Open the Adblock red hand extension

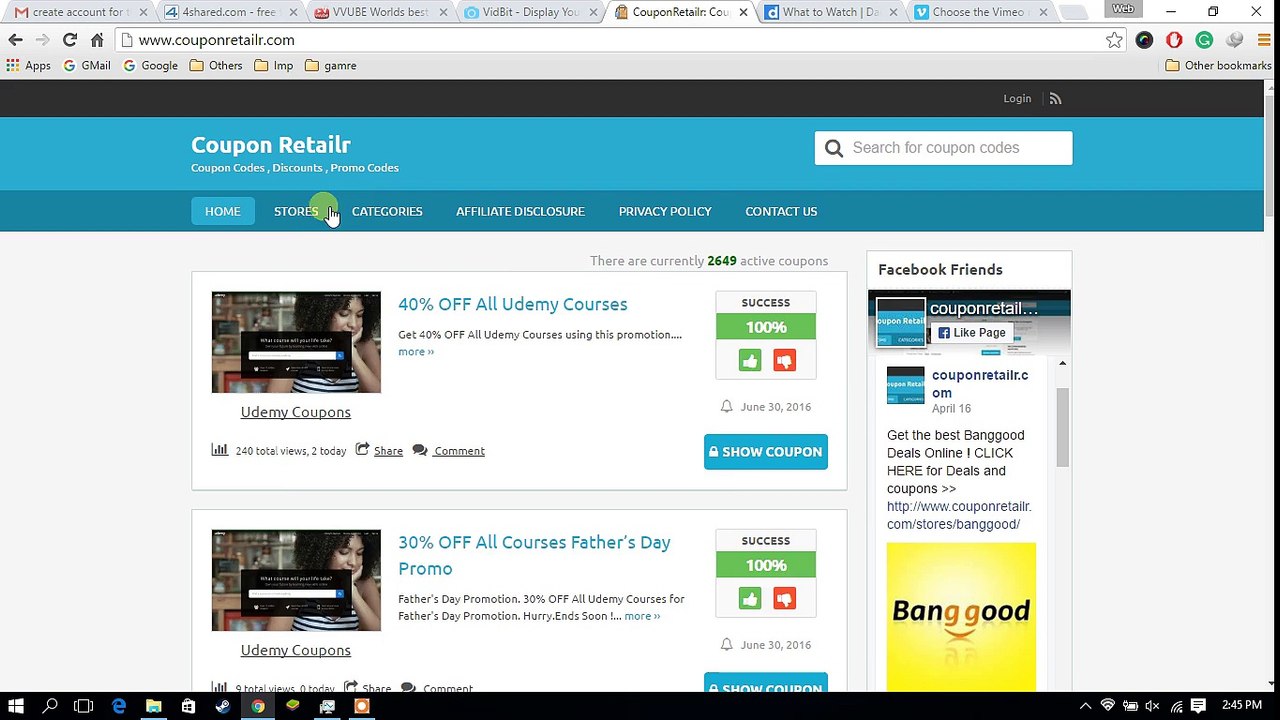[x=1174, y=40]
